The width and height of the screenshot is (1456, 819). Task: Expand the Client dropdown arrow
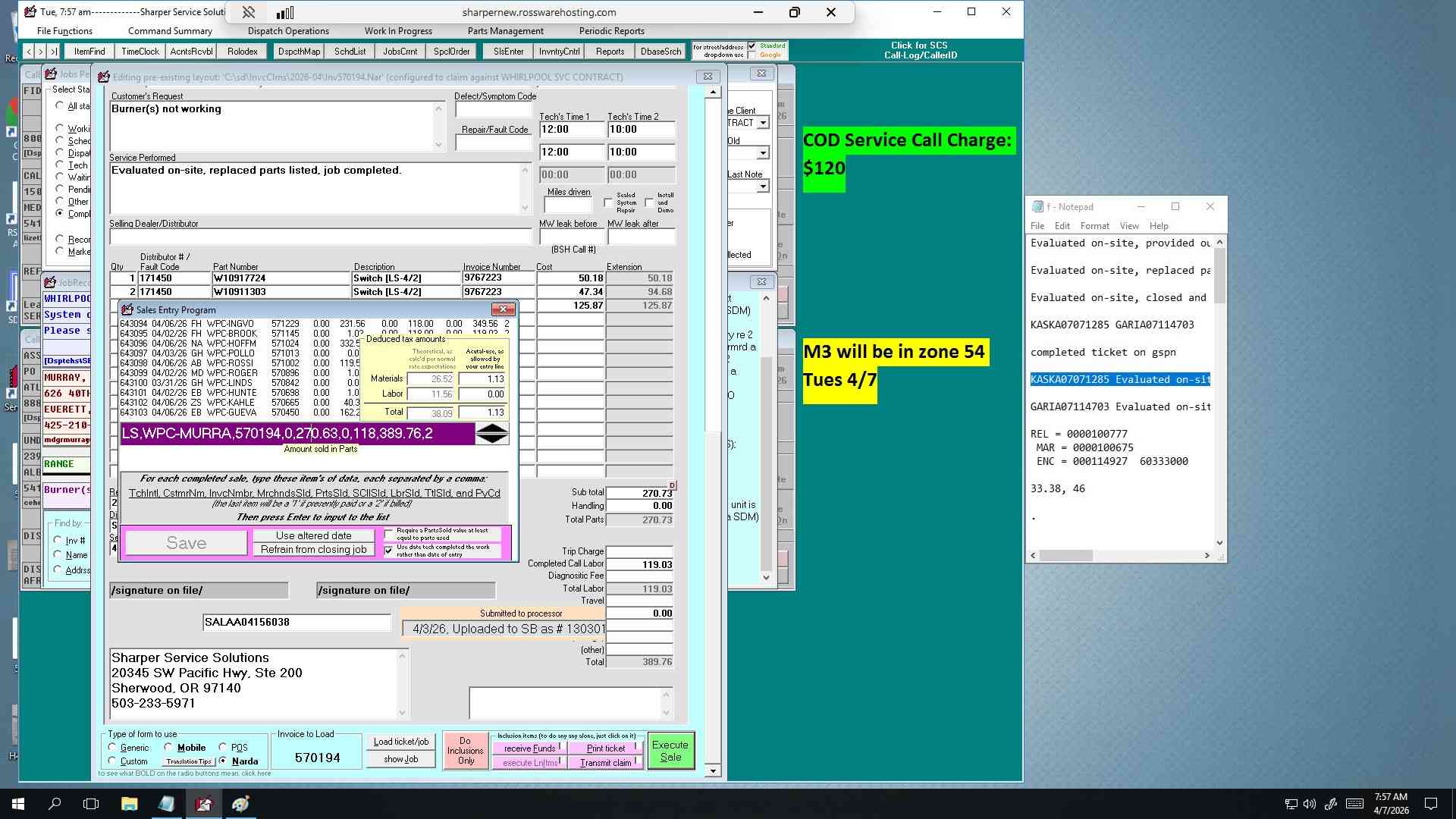tap(763, 123)
